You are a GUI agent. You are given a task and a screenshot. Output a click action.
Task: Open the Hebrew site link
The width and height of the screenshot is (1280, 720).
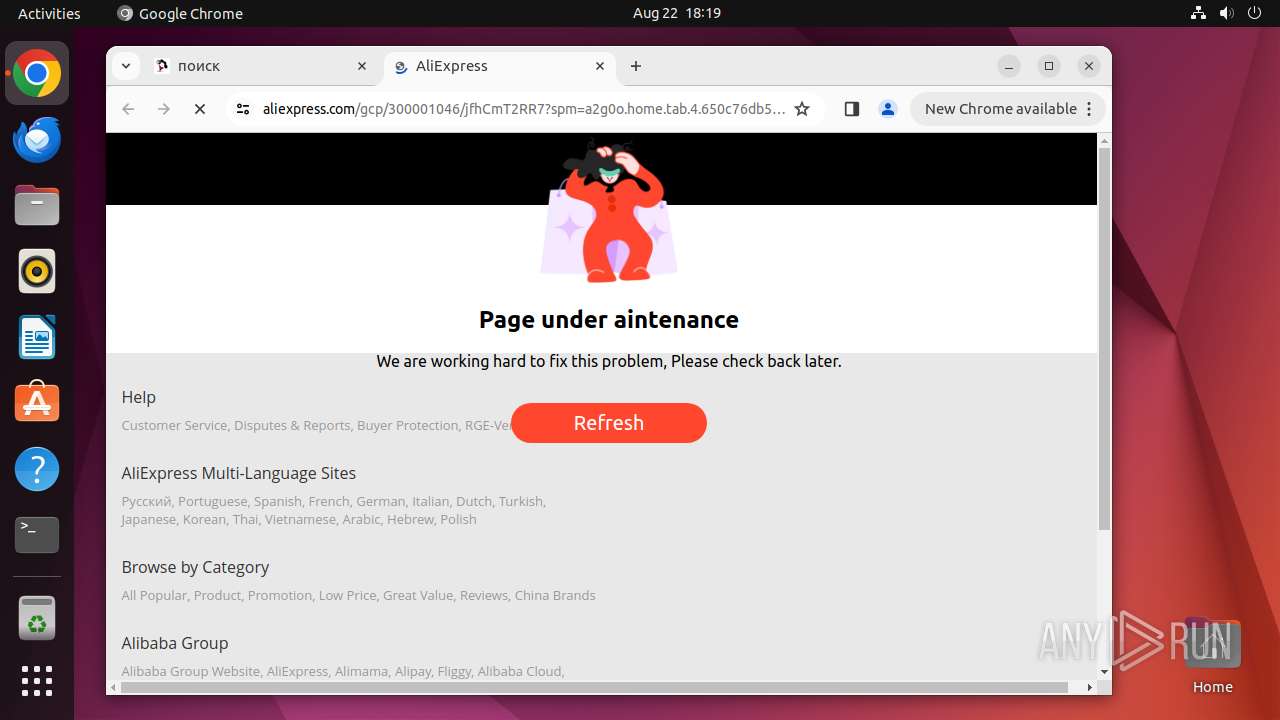(410, 519)
